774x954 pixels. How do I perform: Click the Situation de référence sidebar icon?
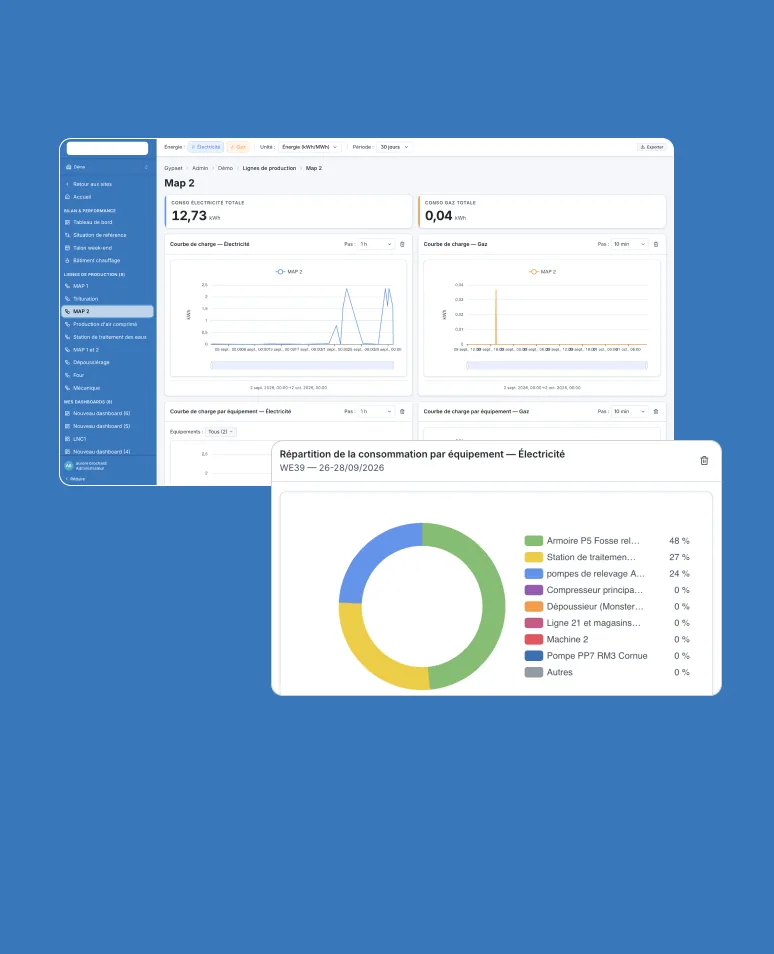(68, 235)
